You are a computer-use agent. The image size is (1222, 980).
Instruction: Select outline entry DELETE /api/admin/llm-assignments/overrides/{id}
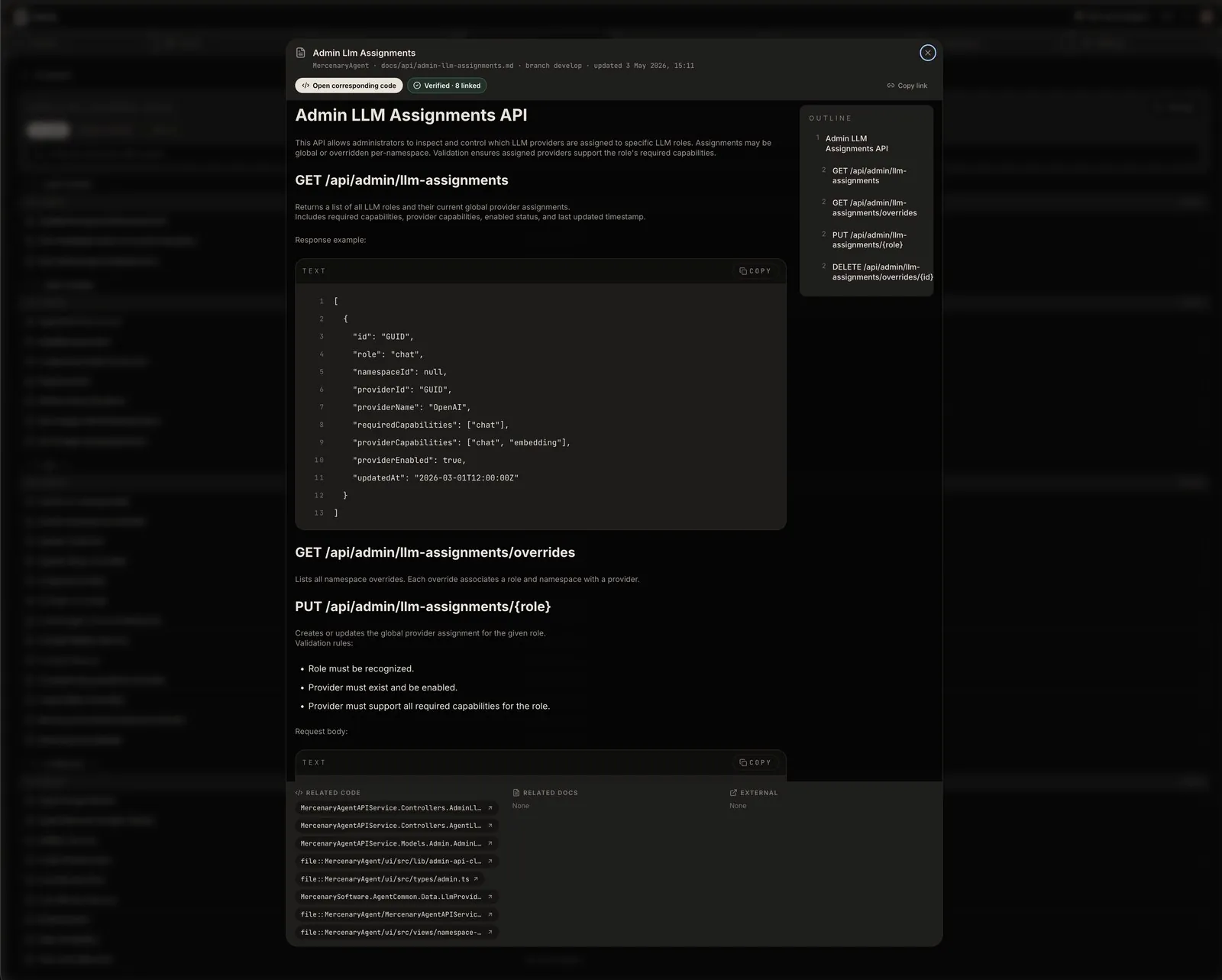882,272
